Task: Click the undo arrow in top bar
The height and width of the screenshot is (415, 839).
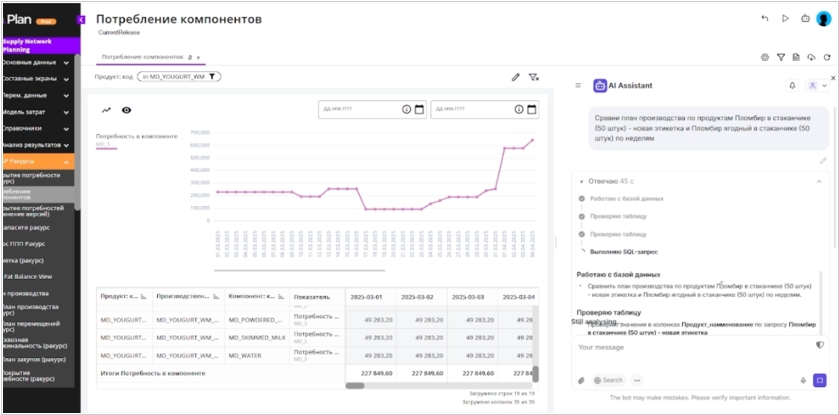Action: (x=765, y=18)
